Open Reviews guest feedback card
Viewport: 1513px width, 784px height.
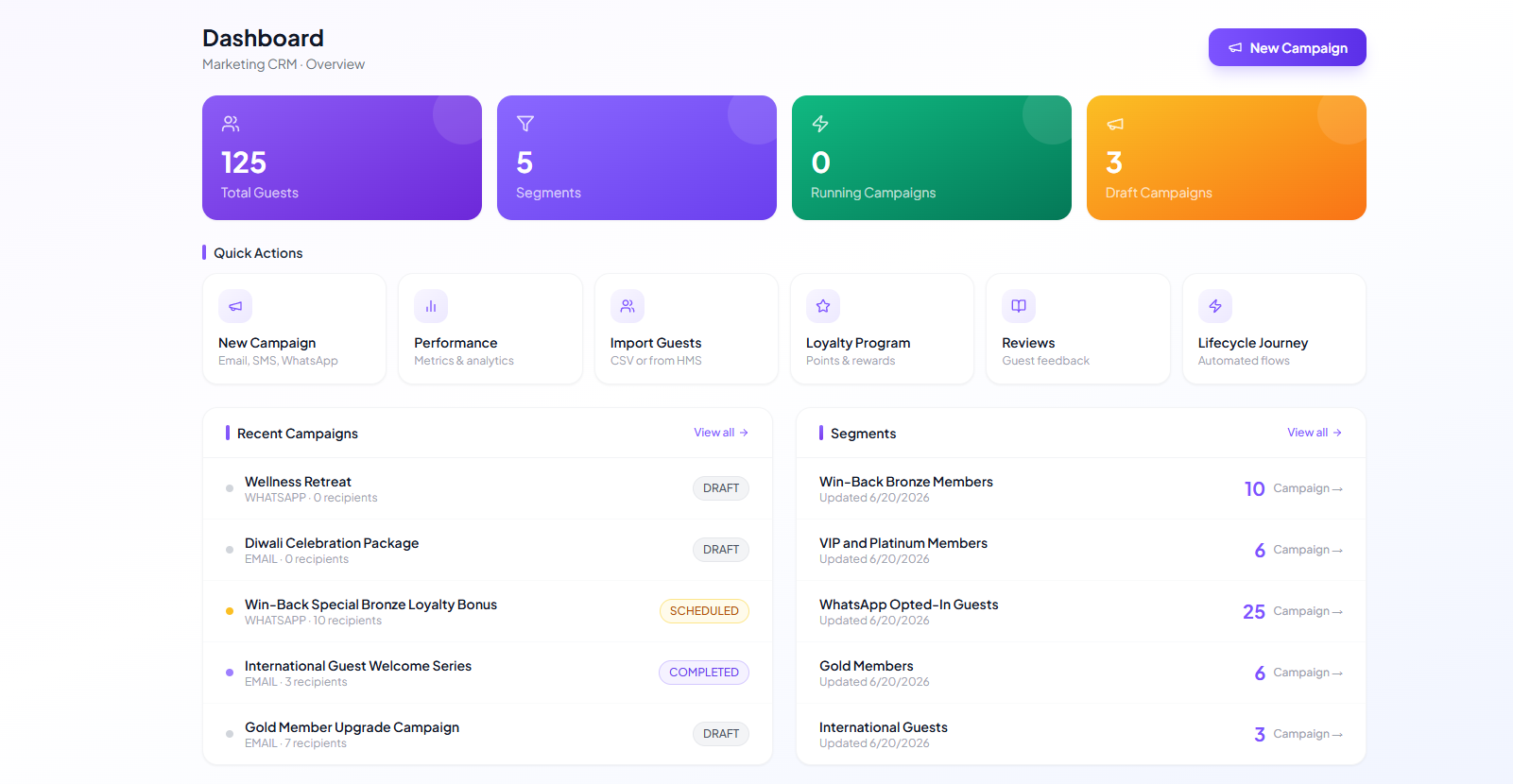click(1078, 329)
